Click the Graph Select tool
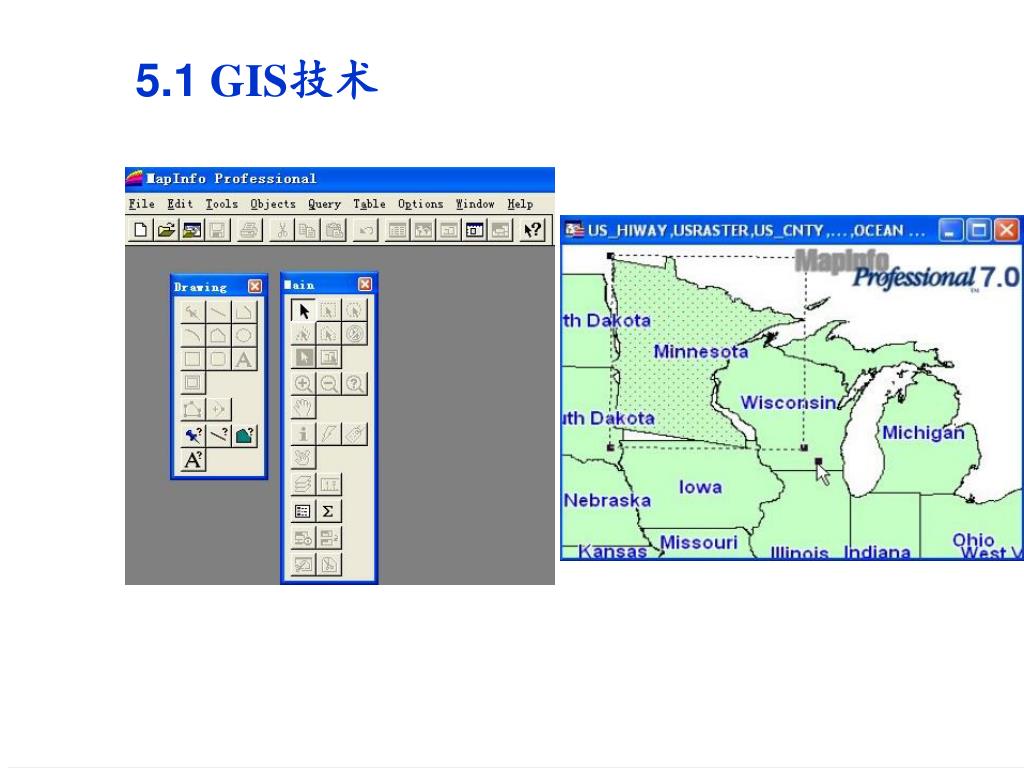The image size is (1024, 768). point(328,357)
